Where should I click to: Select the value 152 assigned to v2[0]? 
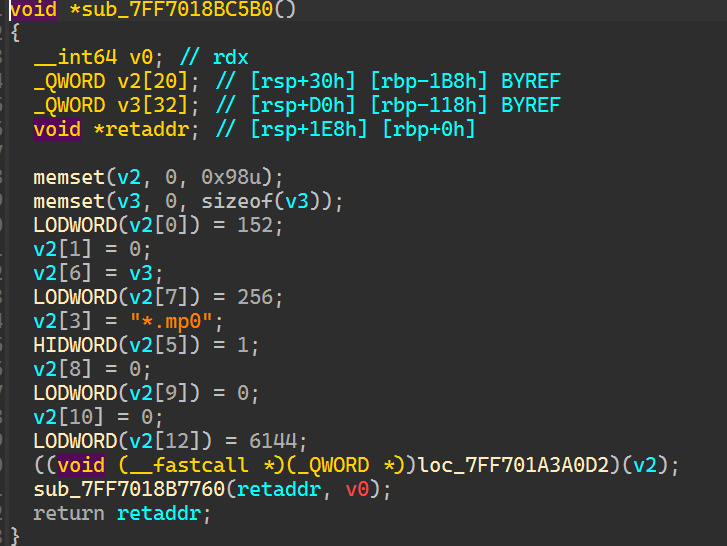coord(263,226)
